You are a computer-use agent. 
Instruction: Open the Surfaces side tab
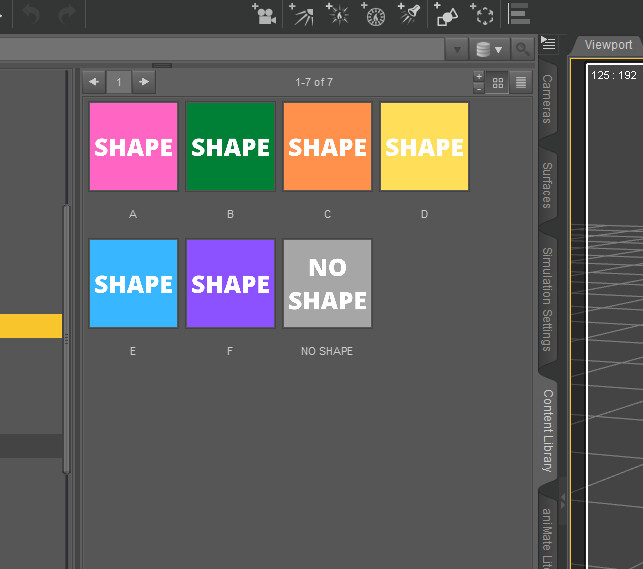tap(548, 185)
